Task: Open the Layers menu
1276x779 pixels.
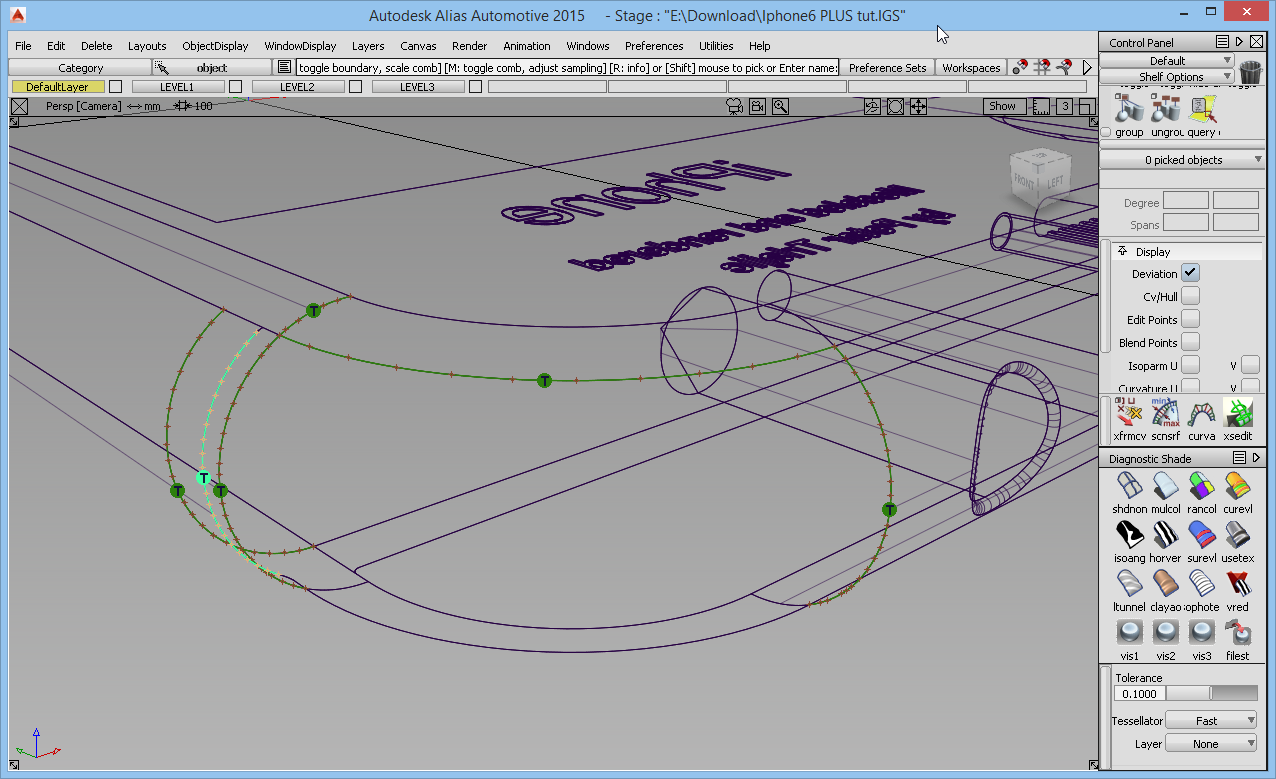Action: click(x=368, y=46)
